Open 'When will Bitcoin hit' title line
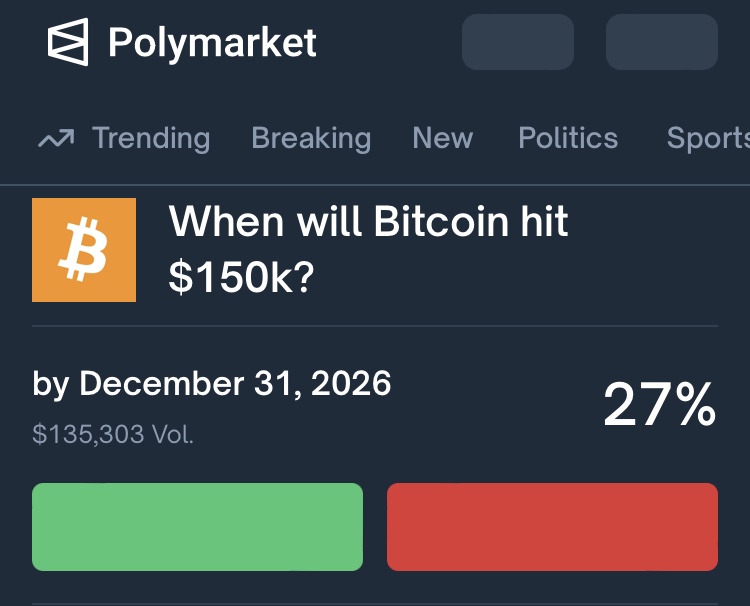The width and height of the screenshot is (750, 606). 368,221
